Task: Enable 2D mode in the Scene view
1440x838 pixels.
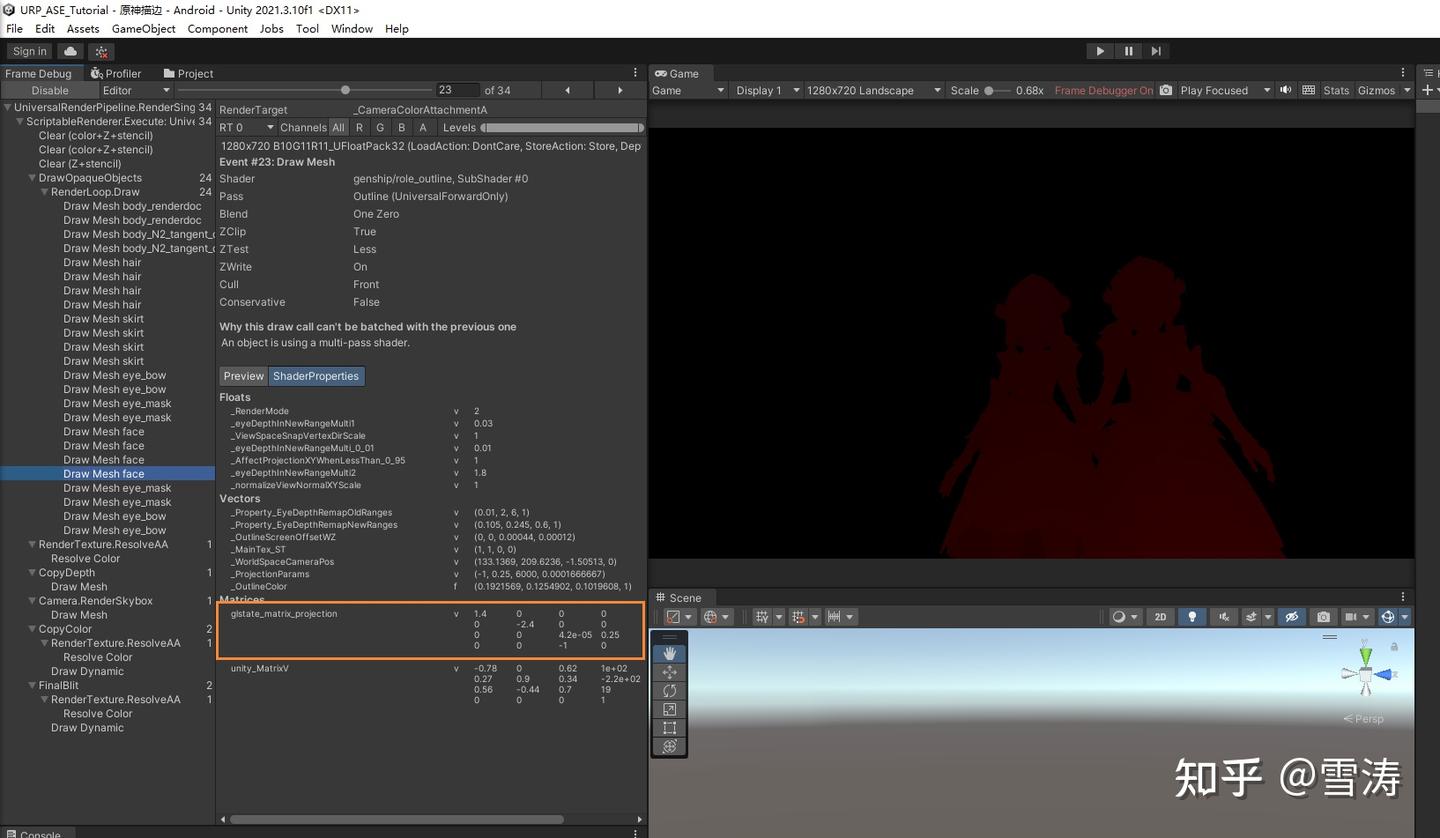Action: click(1160, 617)
